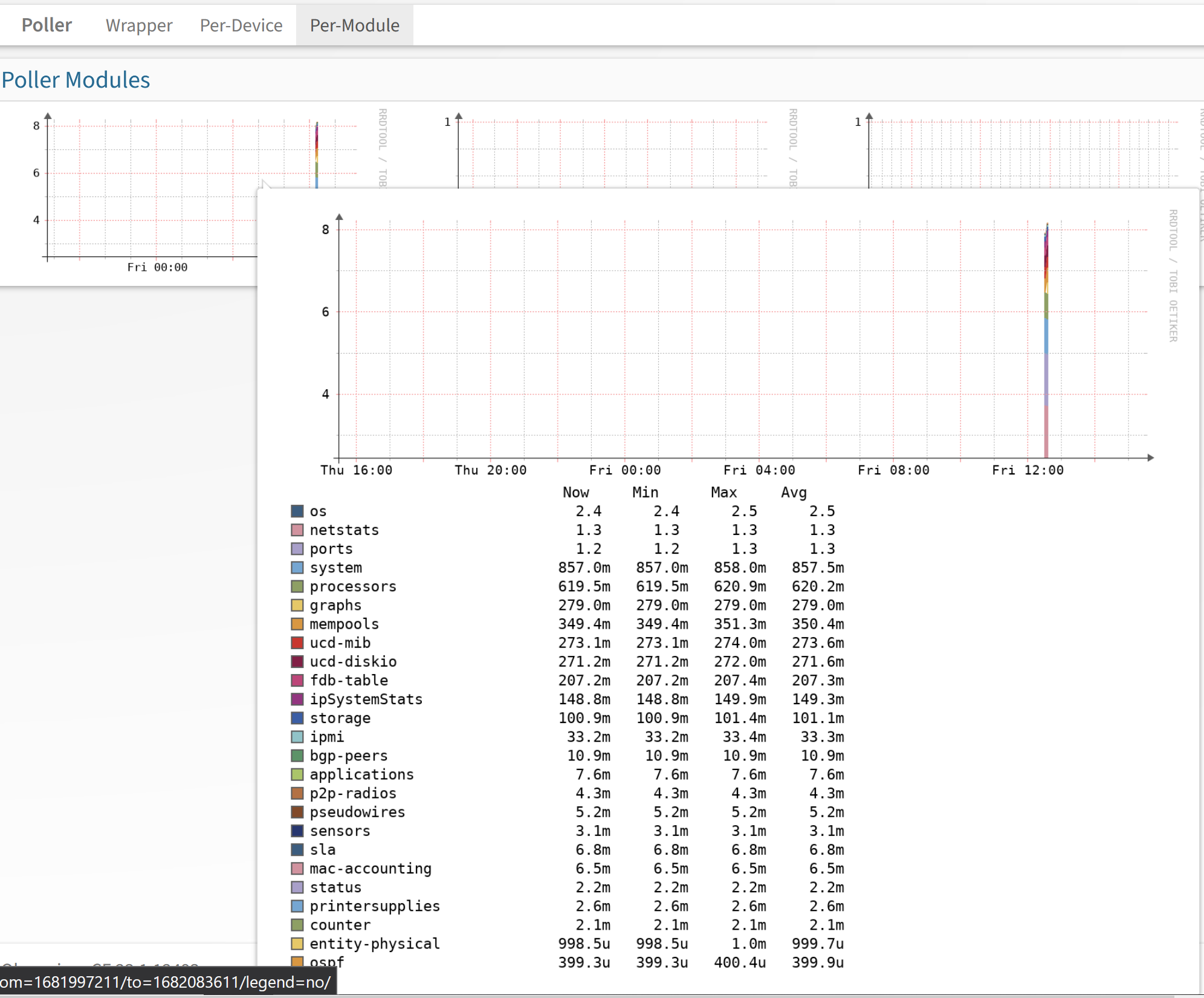This screenshot has height=998, width=1204.
Task: Click the netstats legend color swatch
Action: pos(297,530)
